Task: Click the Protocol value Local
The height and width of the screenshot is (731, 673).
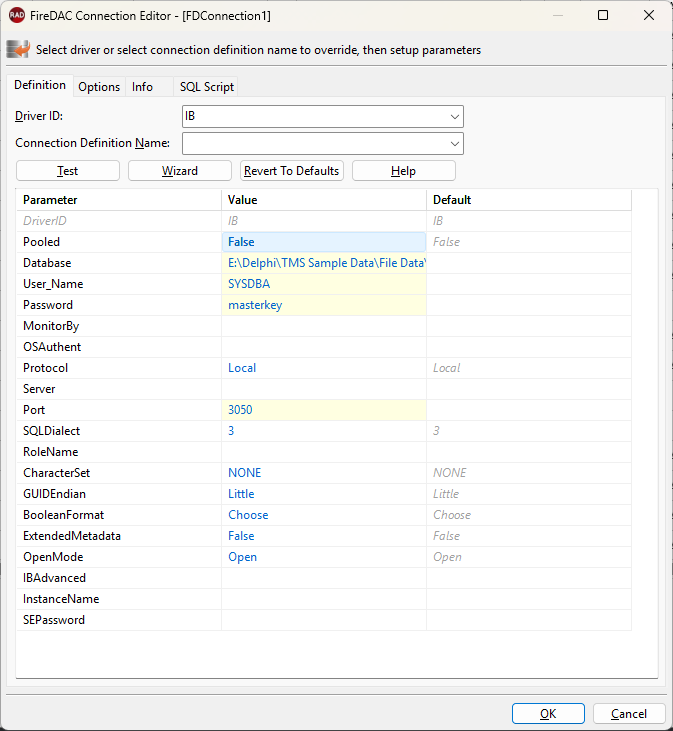Action: 323,368
